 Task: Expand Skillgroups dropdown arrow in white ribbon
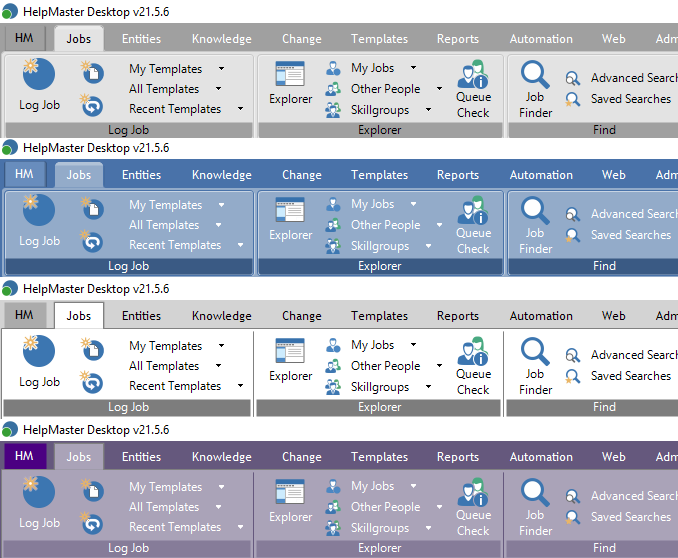coord(428,387)
